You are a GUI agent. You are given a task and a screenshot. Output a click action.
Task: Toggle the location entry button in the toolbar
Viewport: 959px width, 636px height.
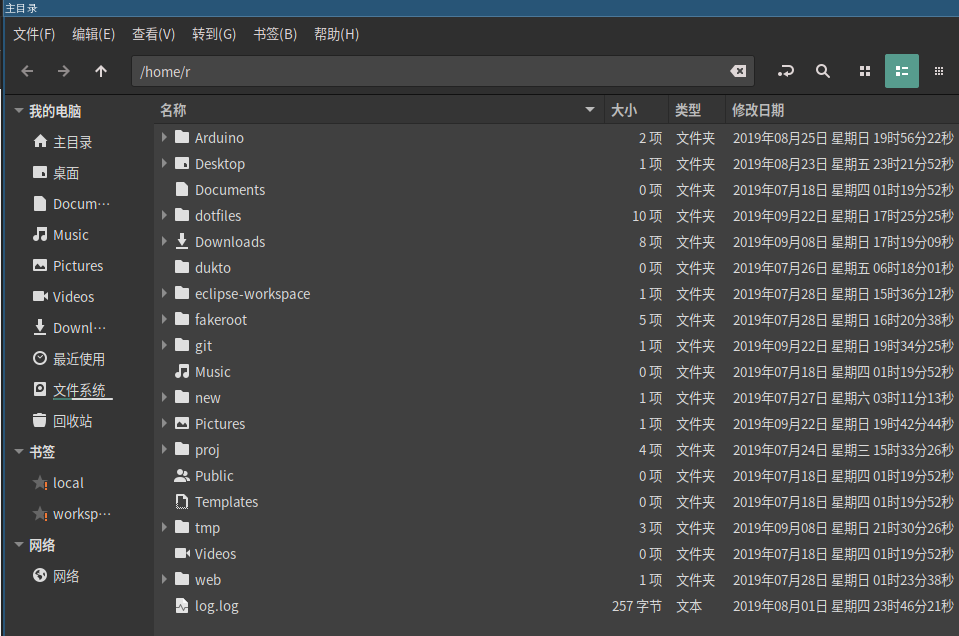click(x=786, y=71)
